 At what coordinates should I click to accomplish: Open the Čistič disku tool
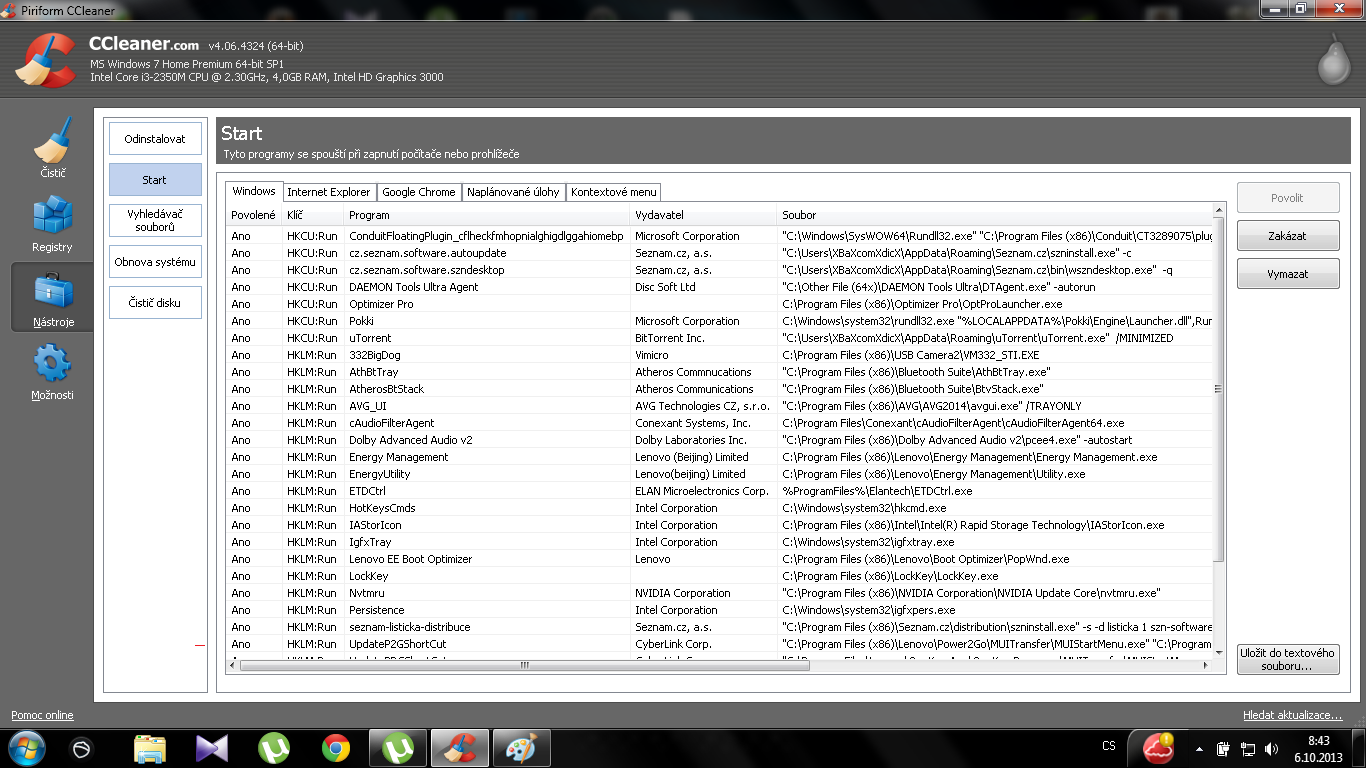tap(155, 303)
